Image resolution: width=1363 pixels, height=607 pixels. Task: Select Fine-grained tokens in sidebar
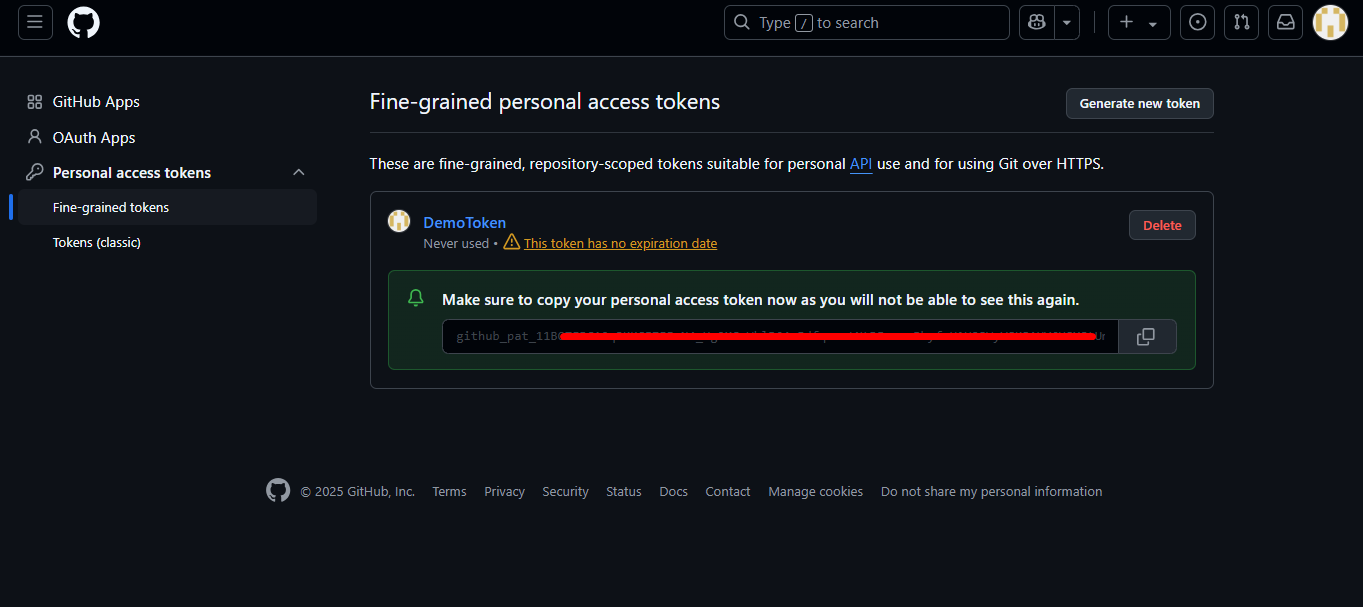coord(111,208)
